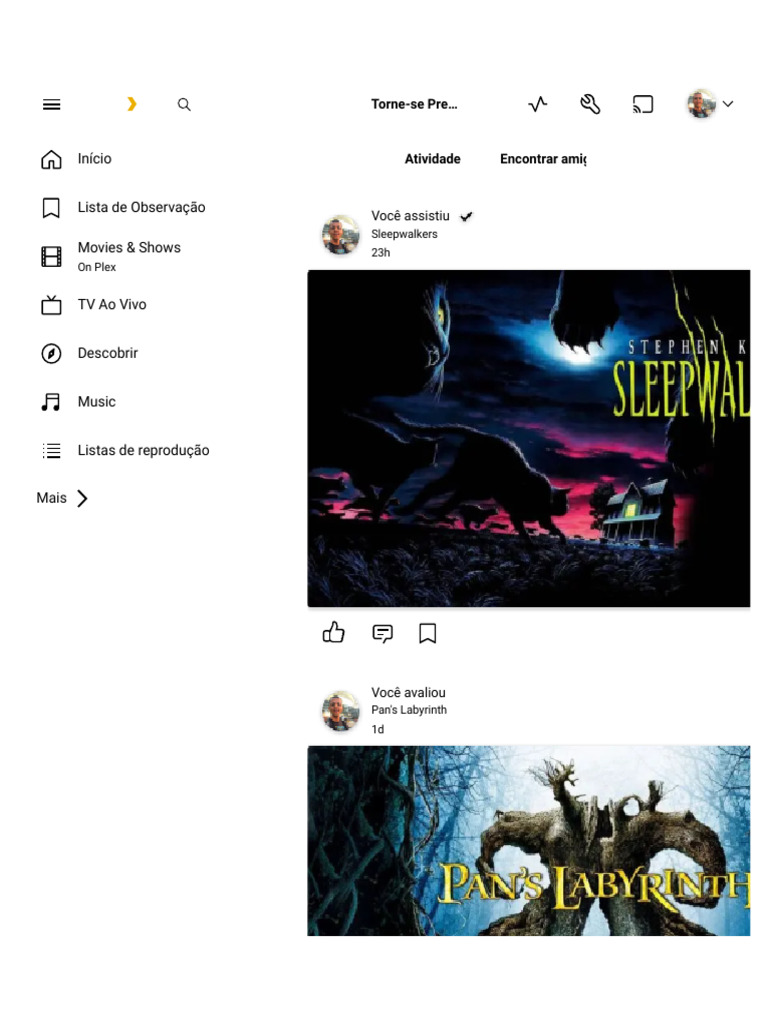
Task: Open search with the magnifier icon
Action: point(184,104)
